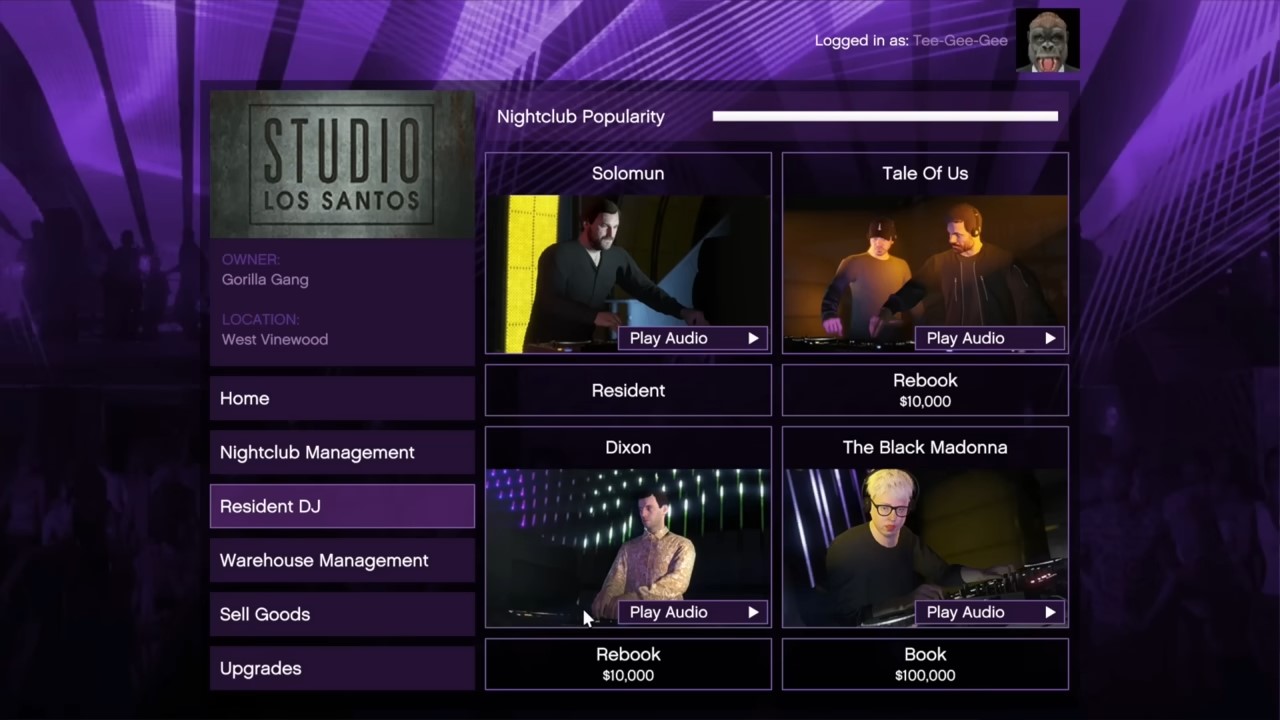1280x720 pixels.
Task: Click the Studio Los Santos logo
Action: coord(342,164)
